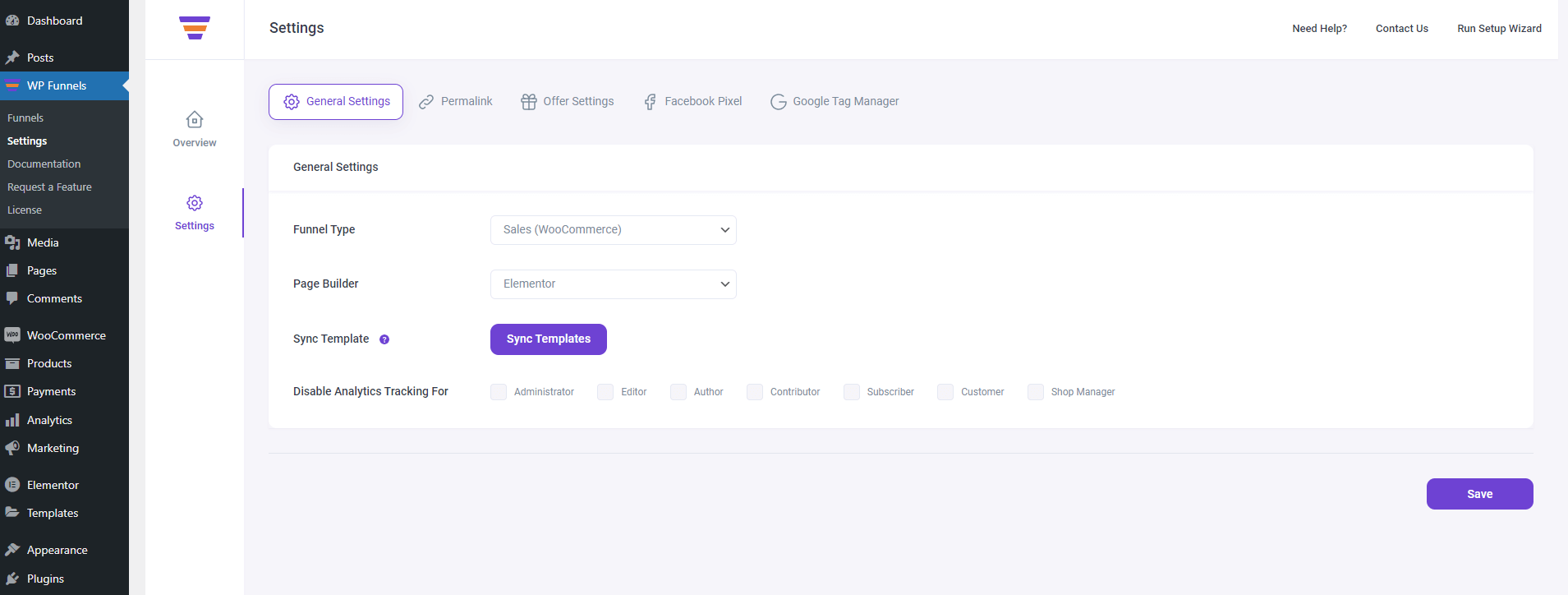Click the Sync Template help question icon
This screenshot has height=595, width=1568.
(384, 339)
